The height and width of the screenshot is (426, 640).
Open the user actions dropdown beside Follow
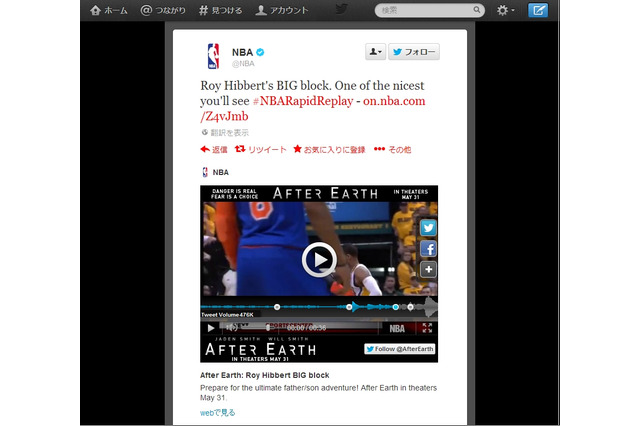(375, 52)
